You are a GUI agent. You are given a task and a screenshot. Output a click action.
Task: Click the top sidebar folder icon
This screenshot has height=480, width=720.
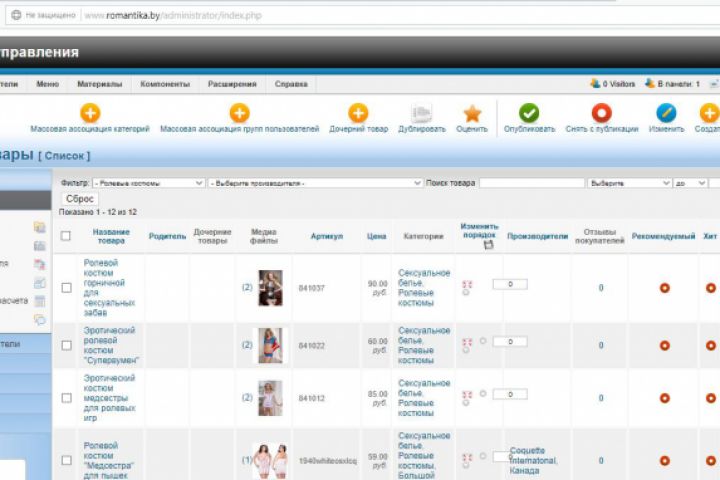40,227
